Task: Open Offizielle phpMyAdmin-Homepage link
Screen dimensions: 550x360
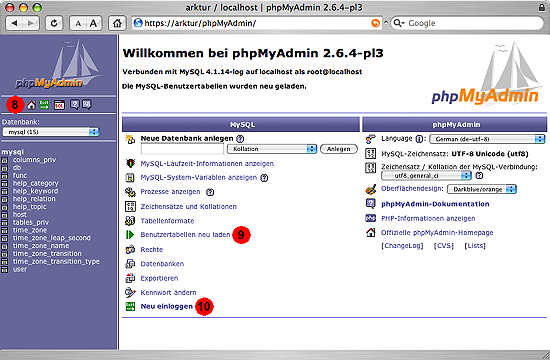Action: point(437,233)
